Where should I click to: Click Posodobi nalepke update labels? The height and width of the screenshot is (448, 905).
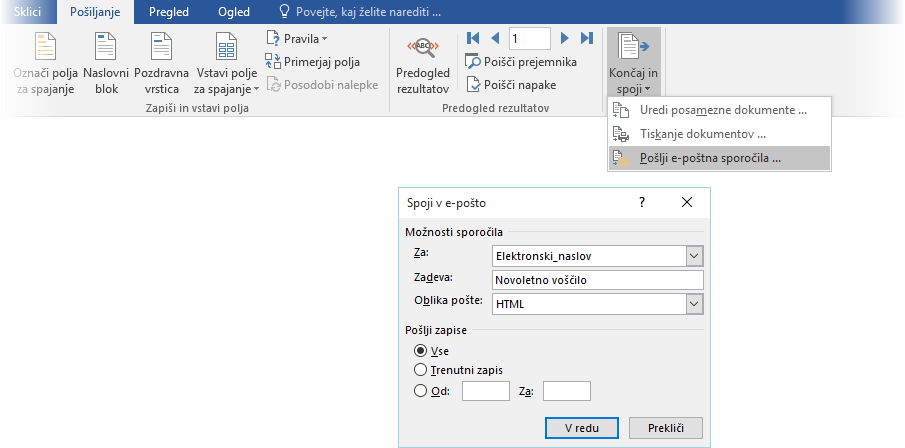click(x=322, y=85)
